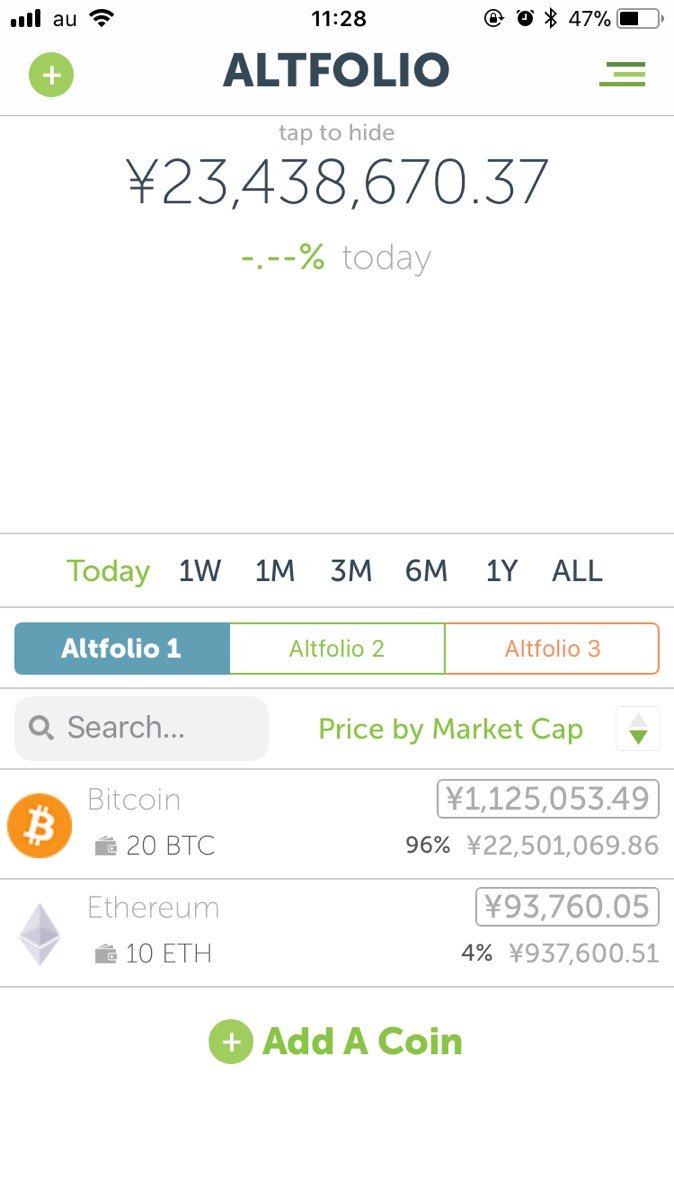Focus the Search coins field
674x1200 pixels.
[x=160, y=728]
